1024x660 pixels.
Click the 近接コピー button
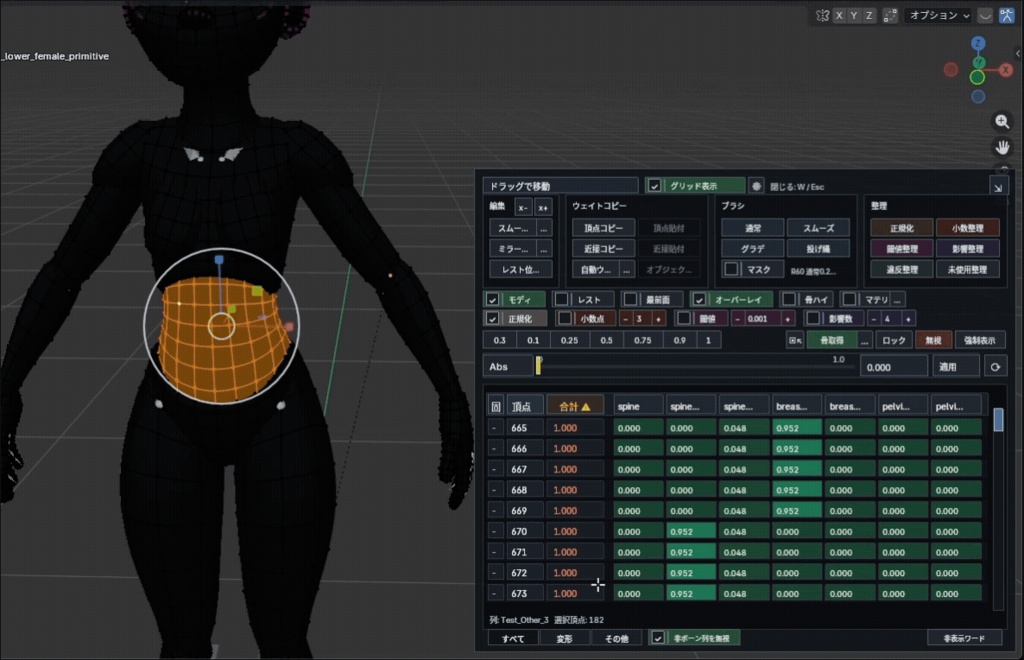pos(603,249)
